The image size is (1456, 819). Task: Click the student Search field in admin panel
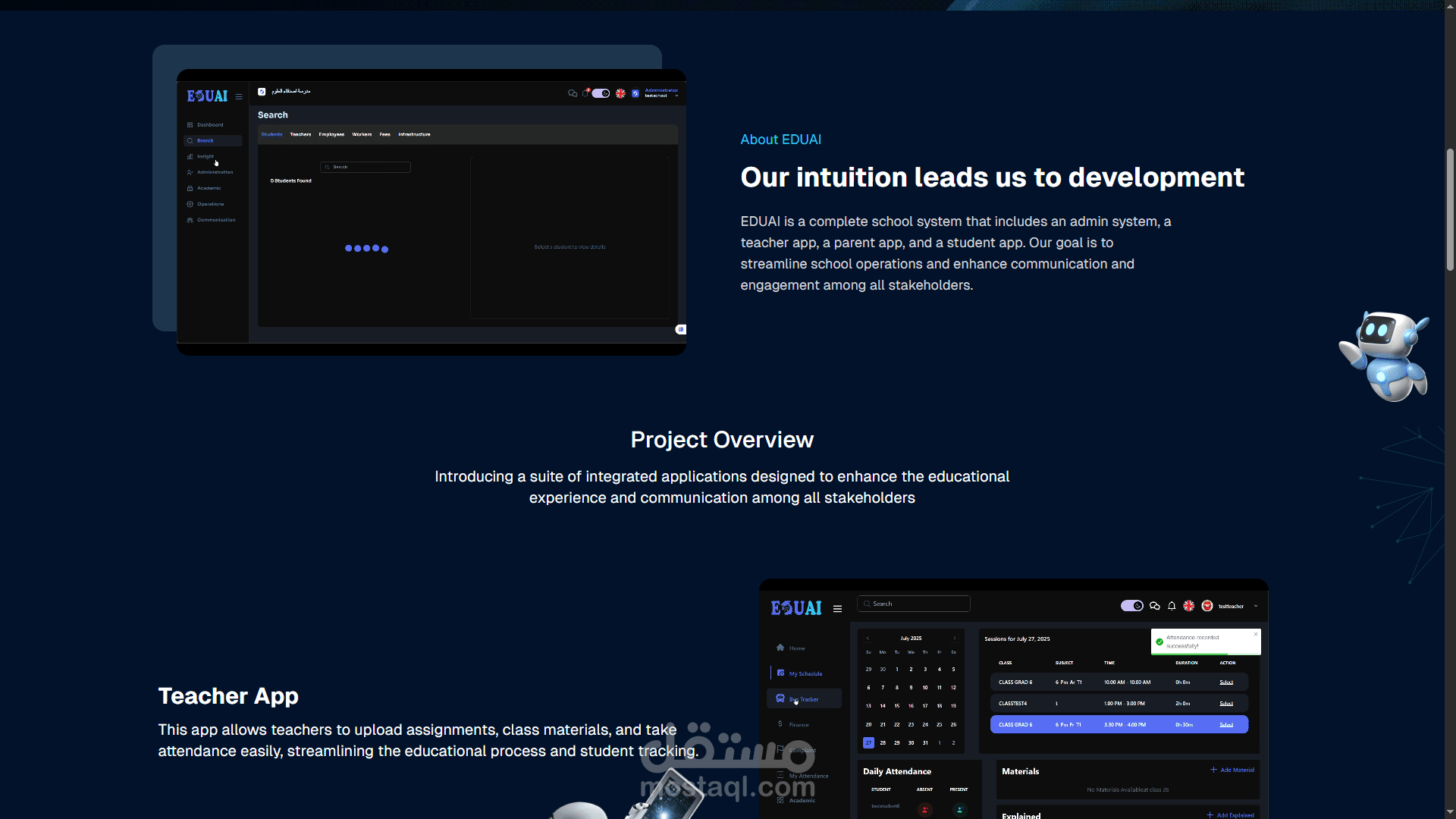click(x=366, y=167)
